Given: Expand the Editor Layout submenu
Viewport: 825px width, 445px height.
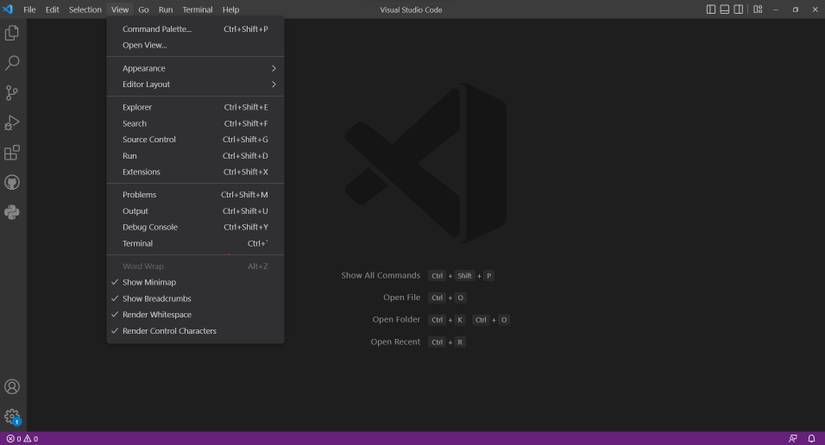Looking at the screenshot, I should pos(195,84).
